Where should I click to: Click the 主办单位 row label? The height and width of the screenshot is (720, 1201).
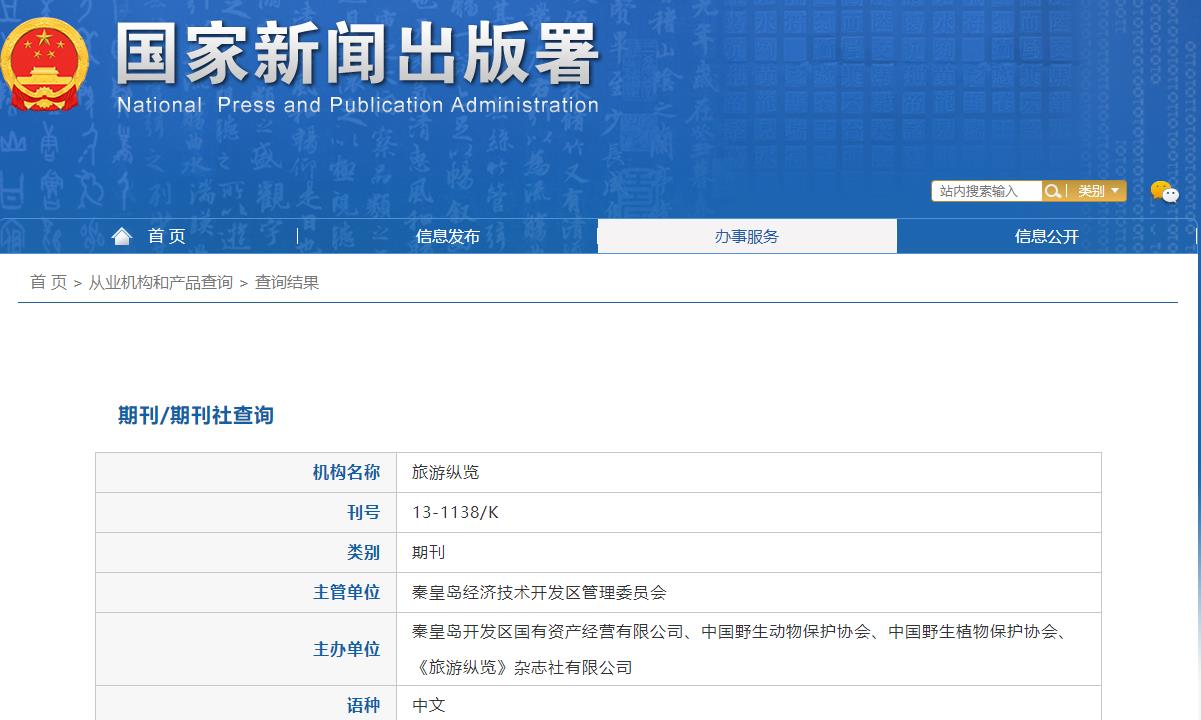(346, 650)
